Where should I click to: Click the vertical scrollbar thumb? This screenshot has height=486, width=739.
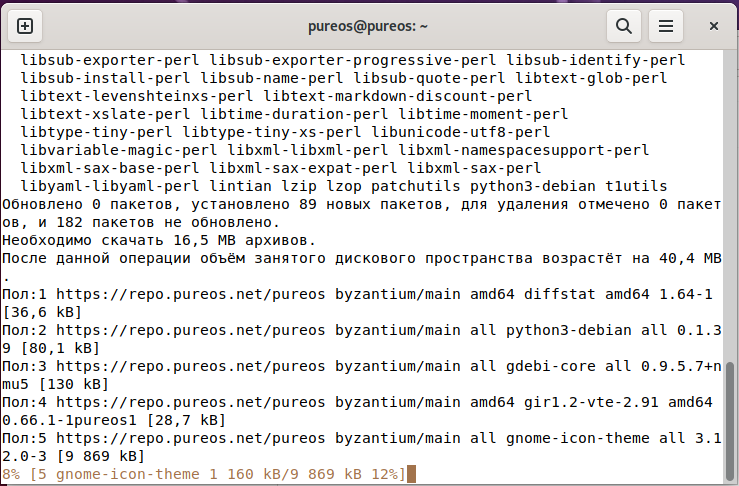click(x=730, y=420)
